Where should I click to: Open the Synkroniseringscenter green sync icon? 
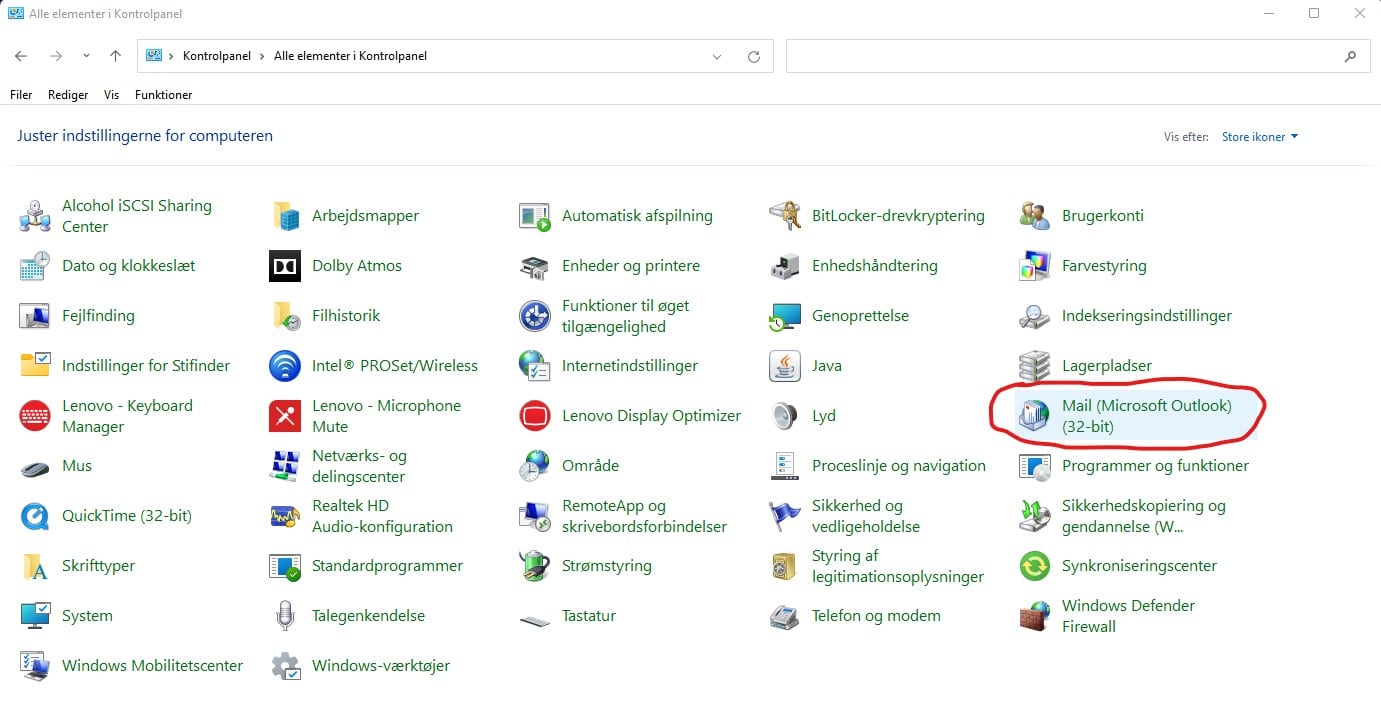click(1034, 566)
